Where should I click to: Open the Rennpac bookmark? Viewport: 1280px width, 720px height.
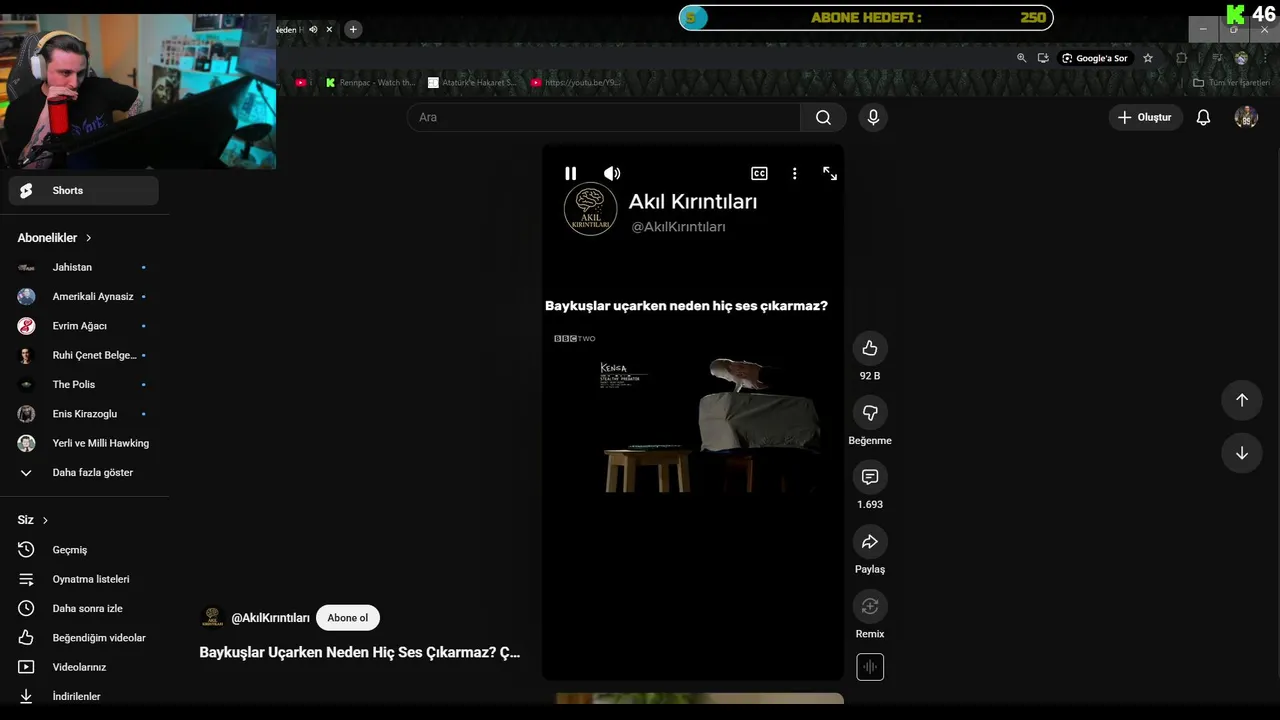(x=371, y=83)
